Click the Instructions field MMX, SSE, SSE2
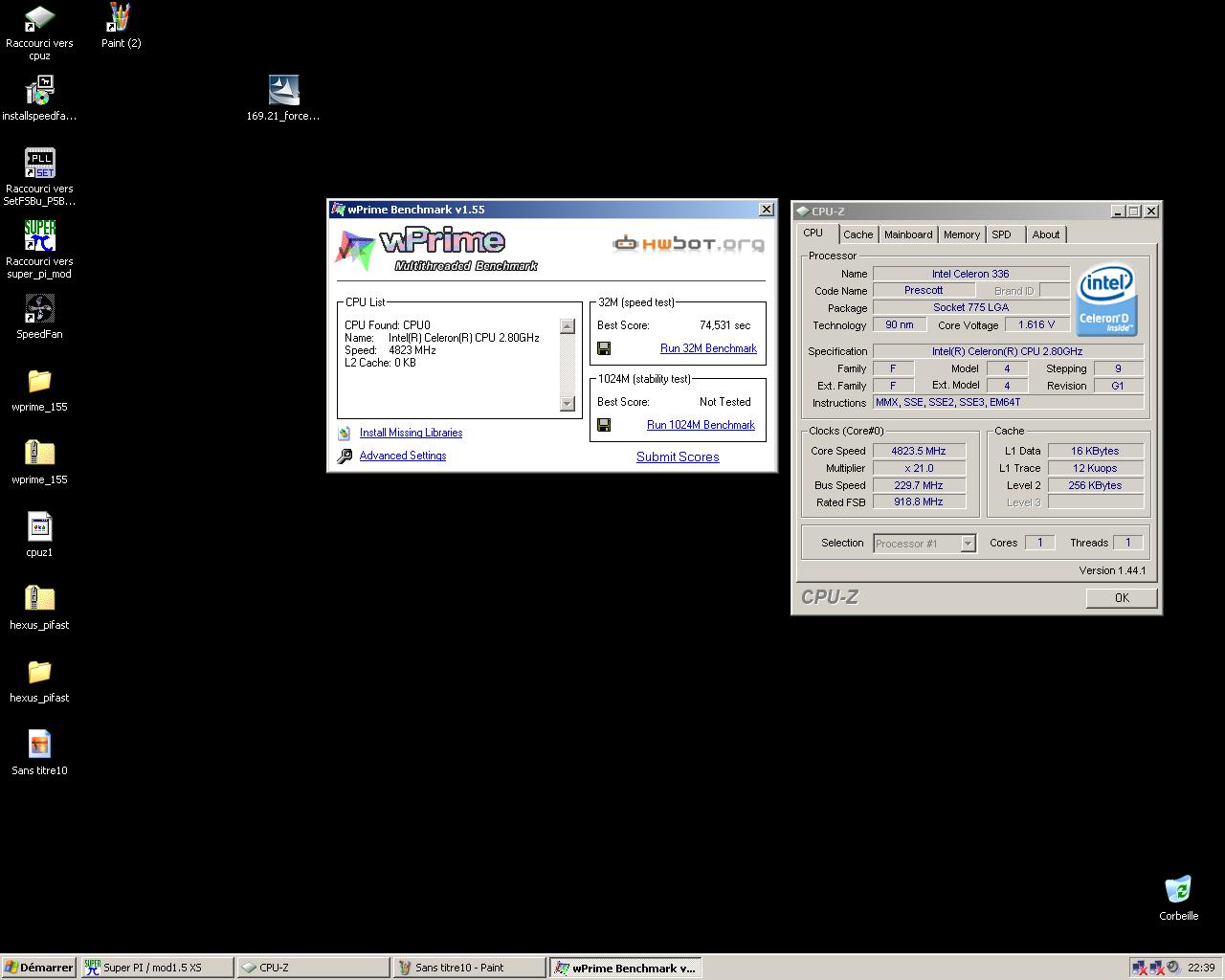This screenshot has height=980, width=1225. click(x=1008, y=402)
